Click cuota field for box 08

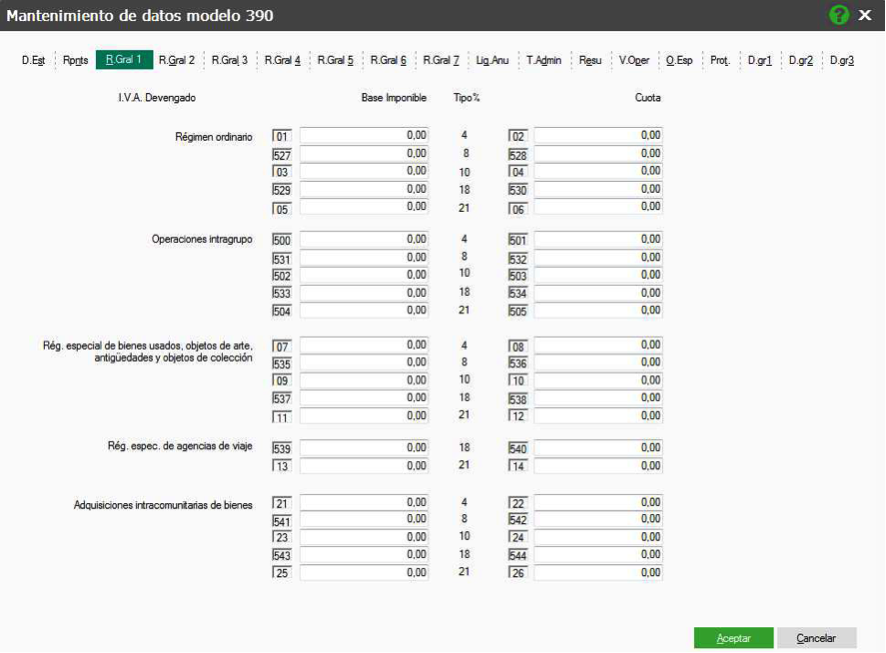point(598,345)
